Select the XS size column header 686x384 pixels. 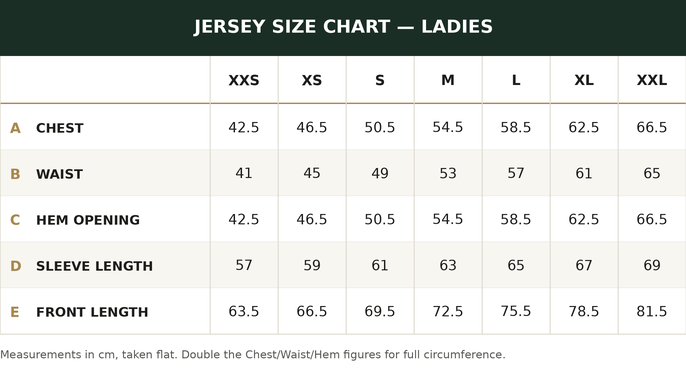click(312, 80)
